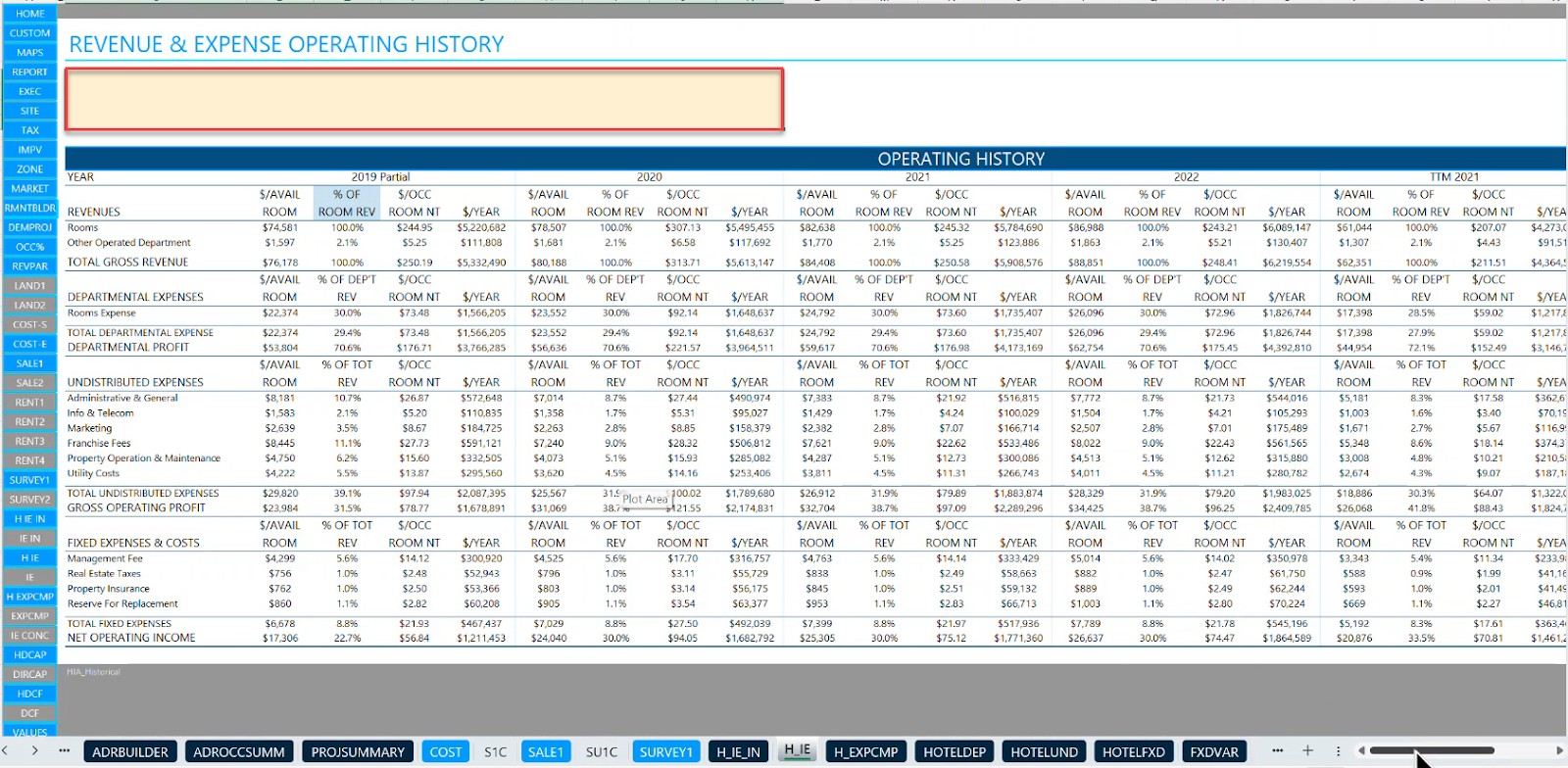The width and height of the screenshot is (1568, 768).
Task: Click the horizontal scrollbar right arrow
Action: pyautogui.click(x=1560, y=750)
